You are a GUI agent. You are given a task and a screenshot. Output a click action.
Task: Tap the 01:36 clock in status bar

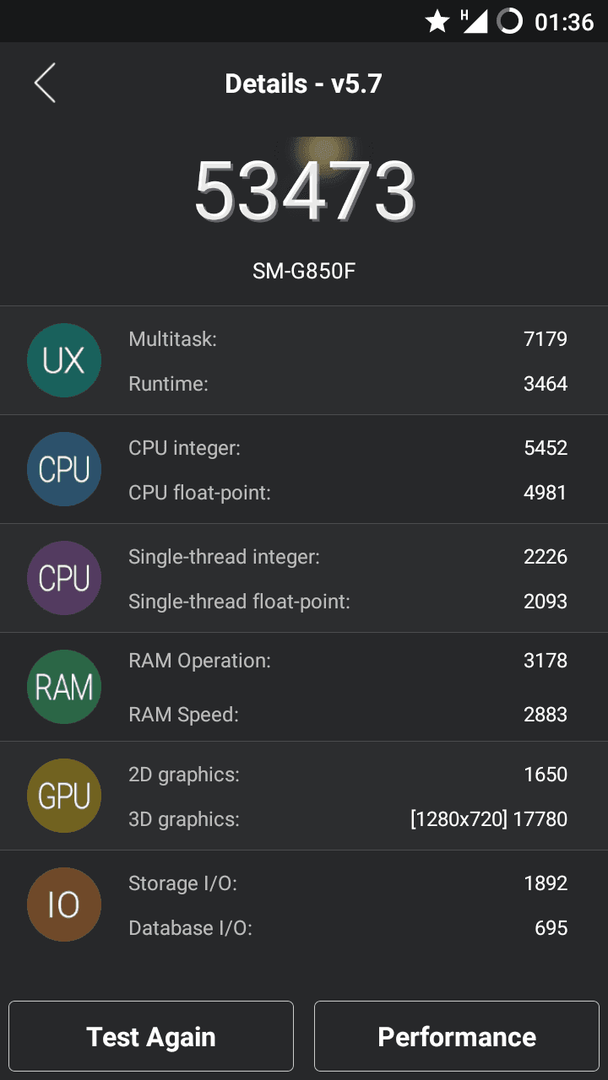point(564,22)
